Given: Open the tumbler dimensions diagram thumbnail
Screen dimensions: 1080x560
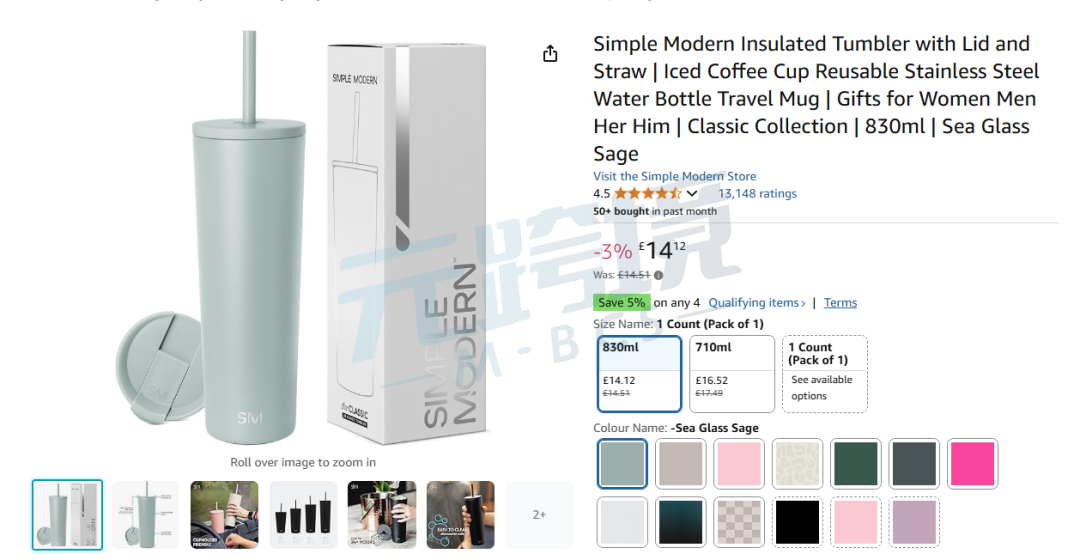Looking at the screenshot, I should coord(146,515).
